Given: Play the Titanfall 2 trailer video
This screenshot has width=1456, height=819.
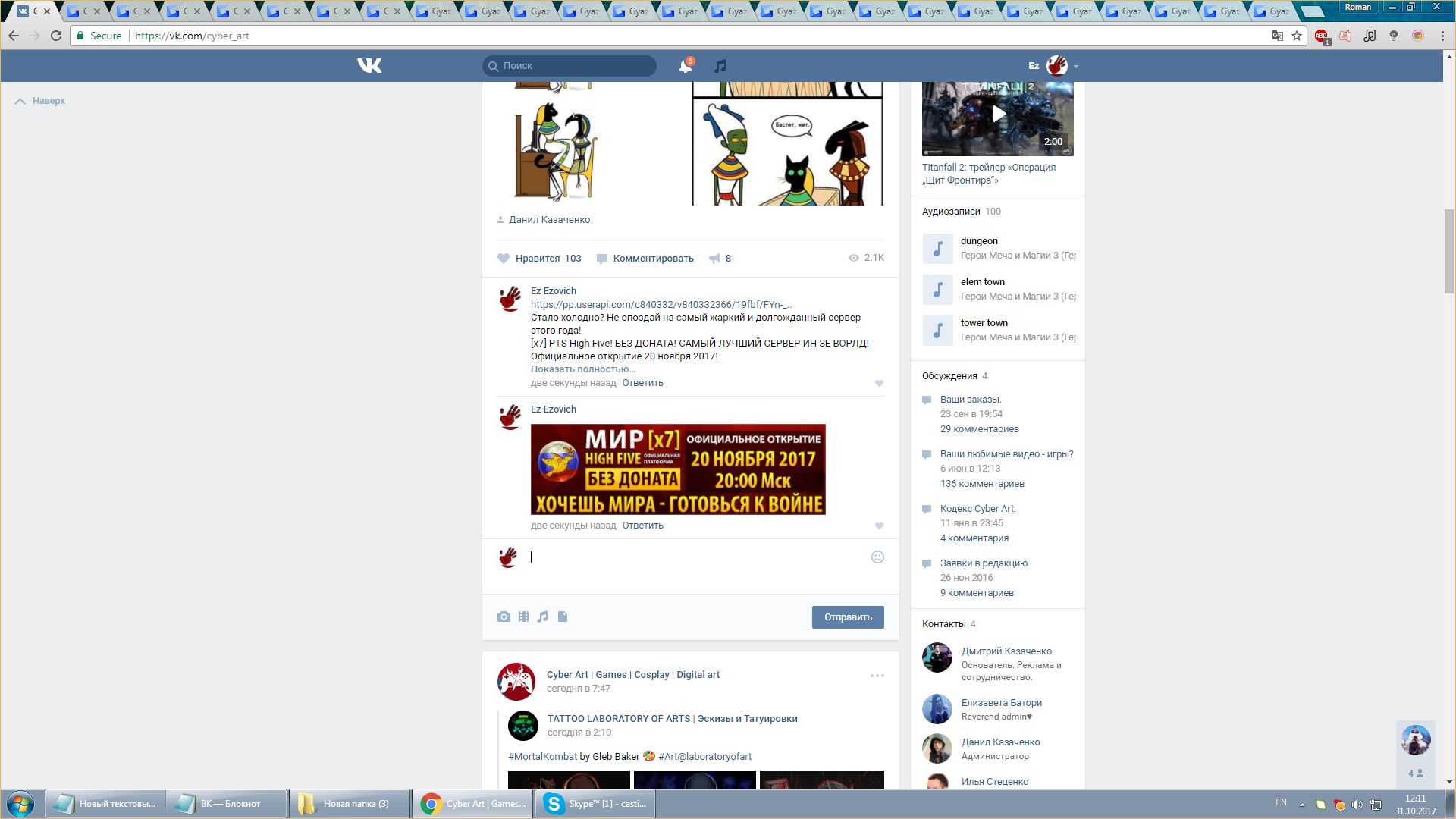Looking at the screenshot, I should coord(999,114).
